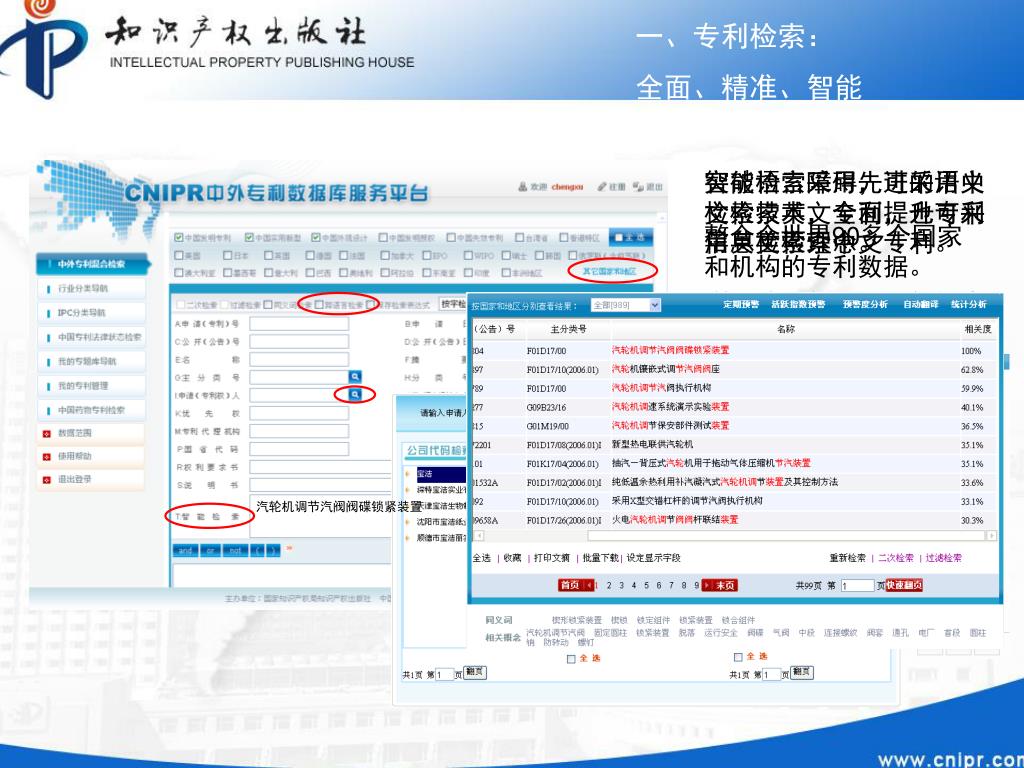Click the 'or' operator button
The width and height of the screenshot is (1024, 768).
[x=210, y=551]
